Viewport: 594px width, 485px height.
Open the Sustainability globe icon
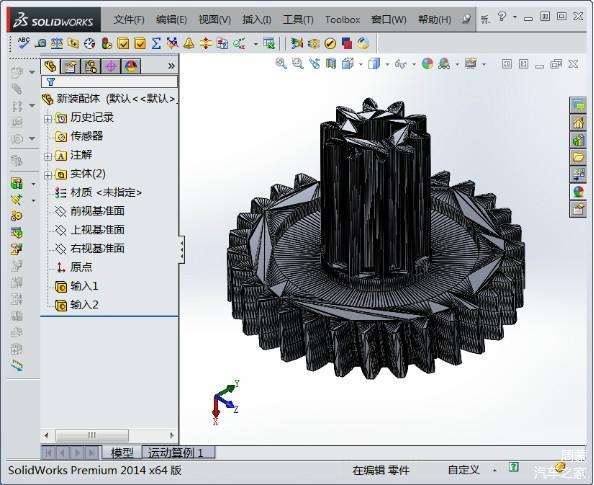[x=363, y=44]
